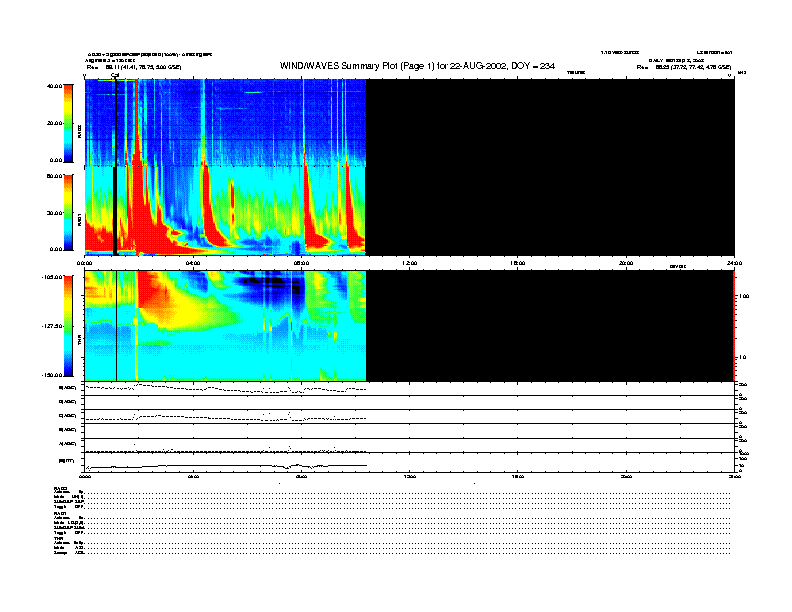The image size is (792, 612).
Task: Click the -127.50 tick on the TNR color bar
Action: [x=53, y=326]
